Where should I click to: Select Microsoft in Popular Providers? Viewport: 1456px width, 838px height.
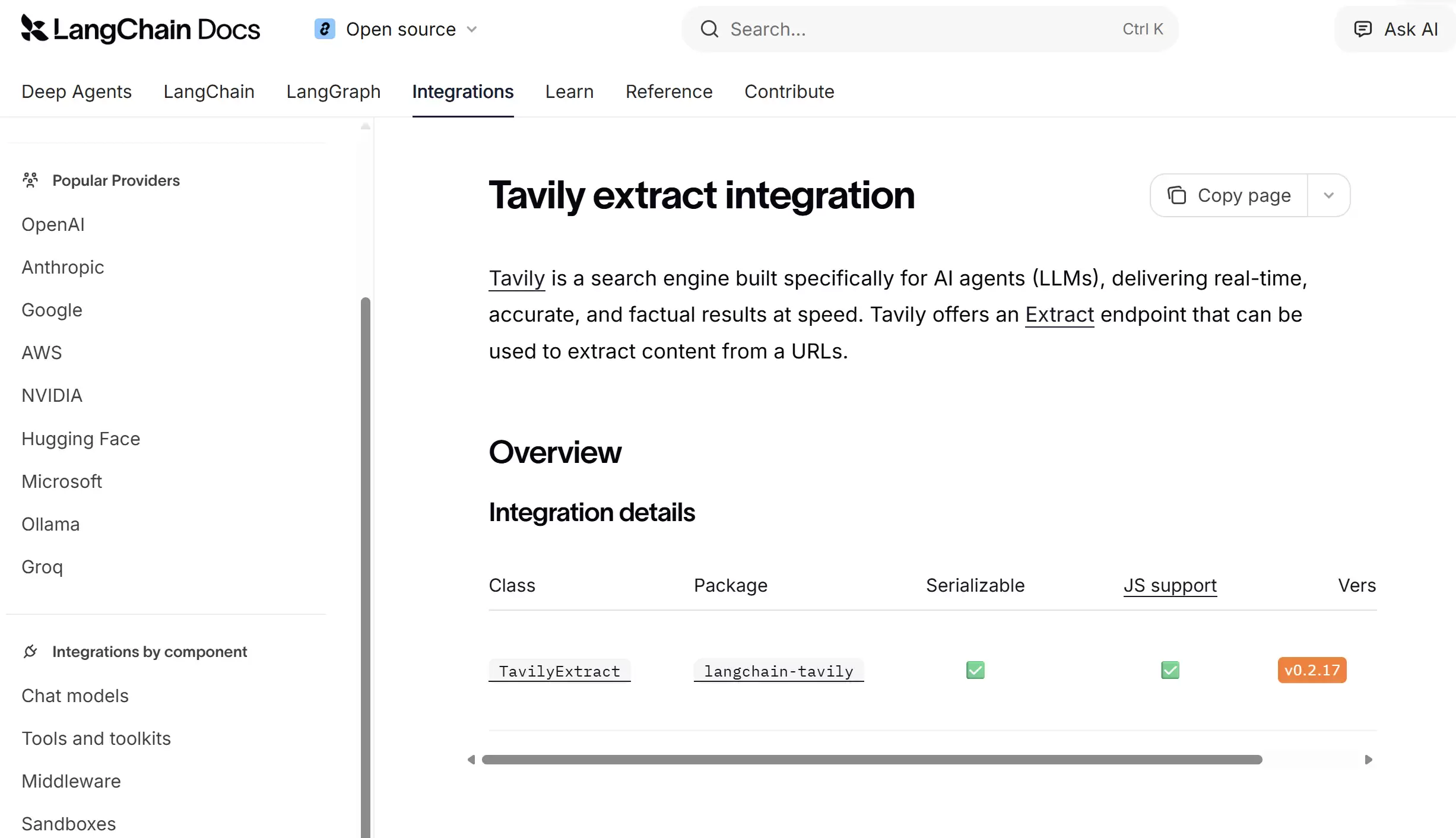click(x=62, y=481)
